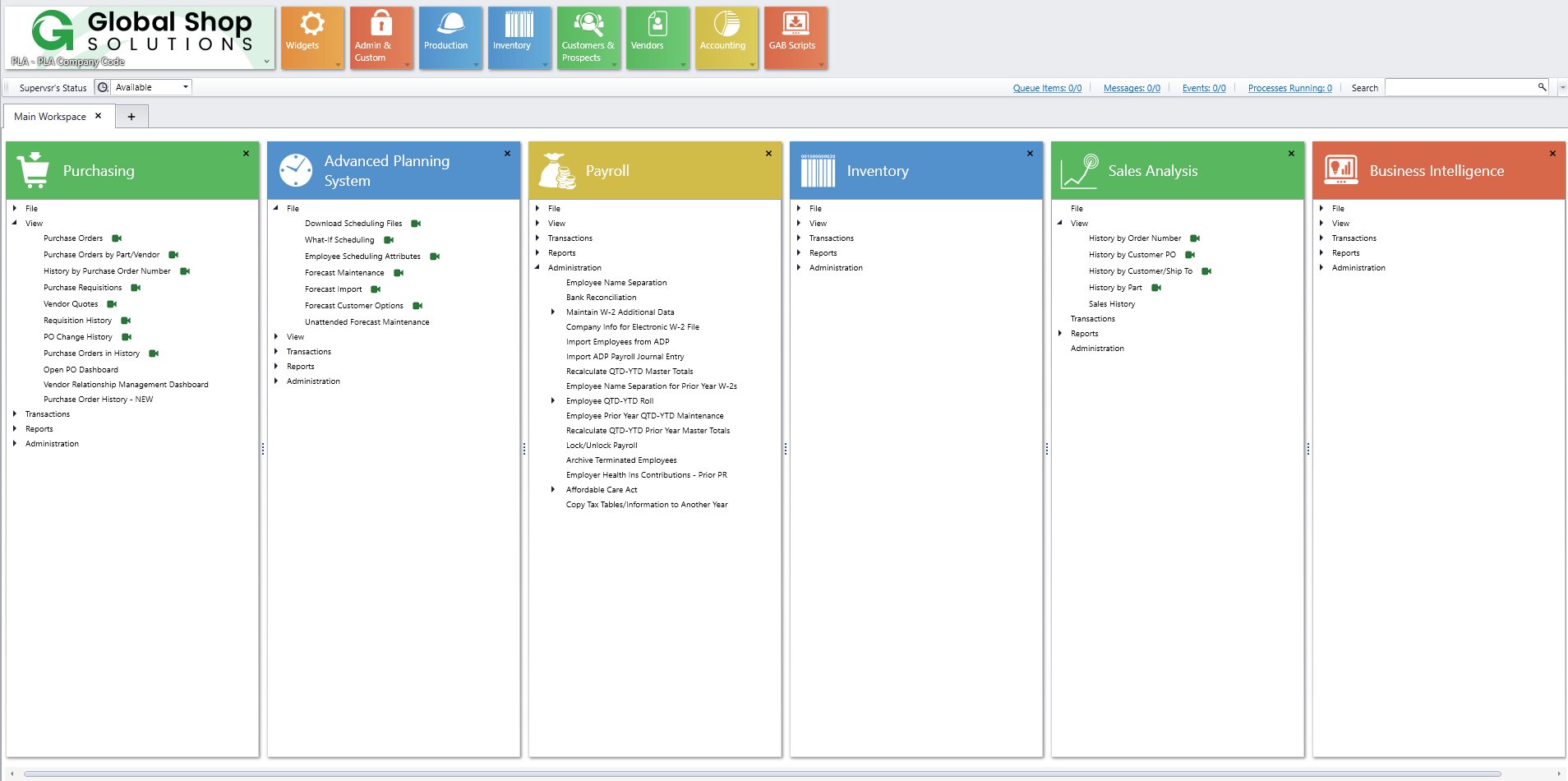Click the Processes Running link

(x=1289, y=88)
